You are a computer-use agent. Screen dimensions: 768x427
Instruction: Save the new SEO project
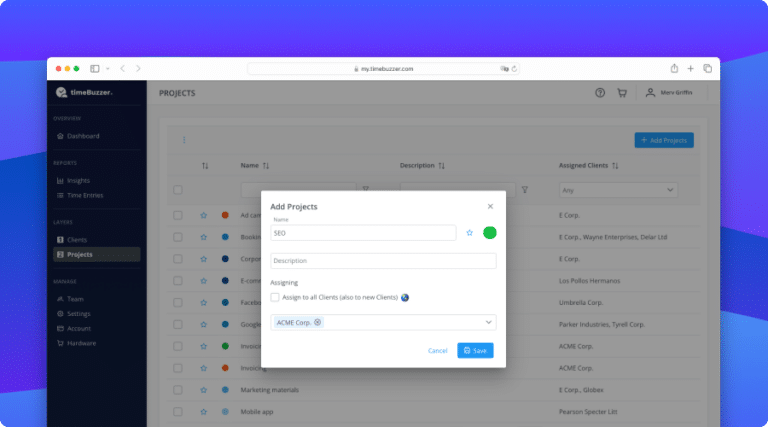tap(475, 351)
